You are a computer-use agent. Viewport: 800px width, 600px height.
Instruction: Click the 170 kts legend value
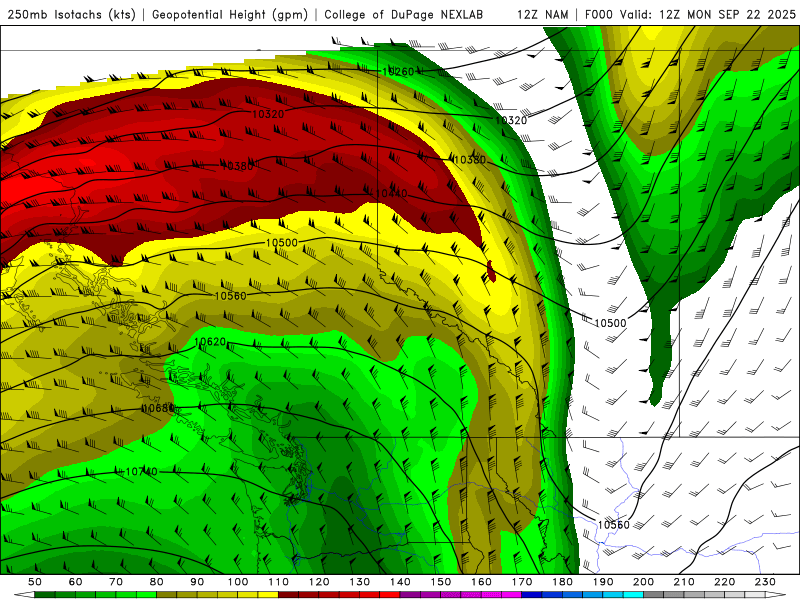(521, 582)
